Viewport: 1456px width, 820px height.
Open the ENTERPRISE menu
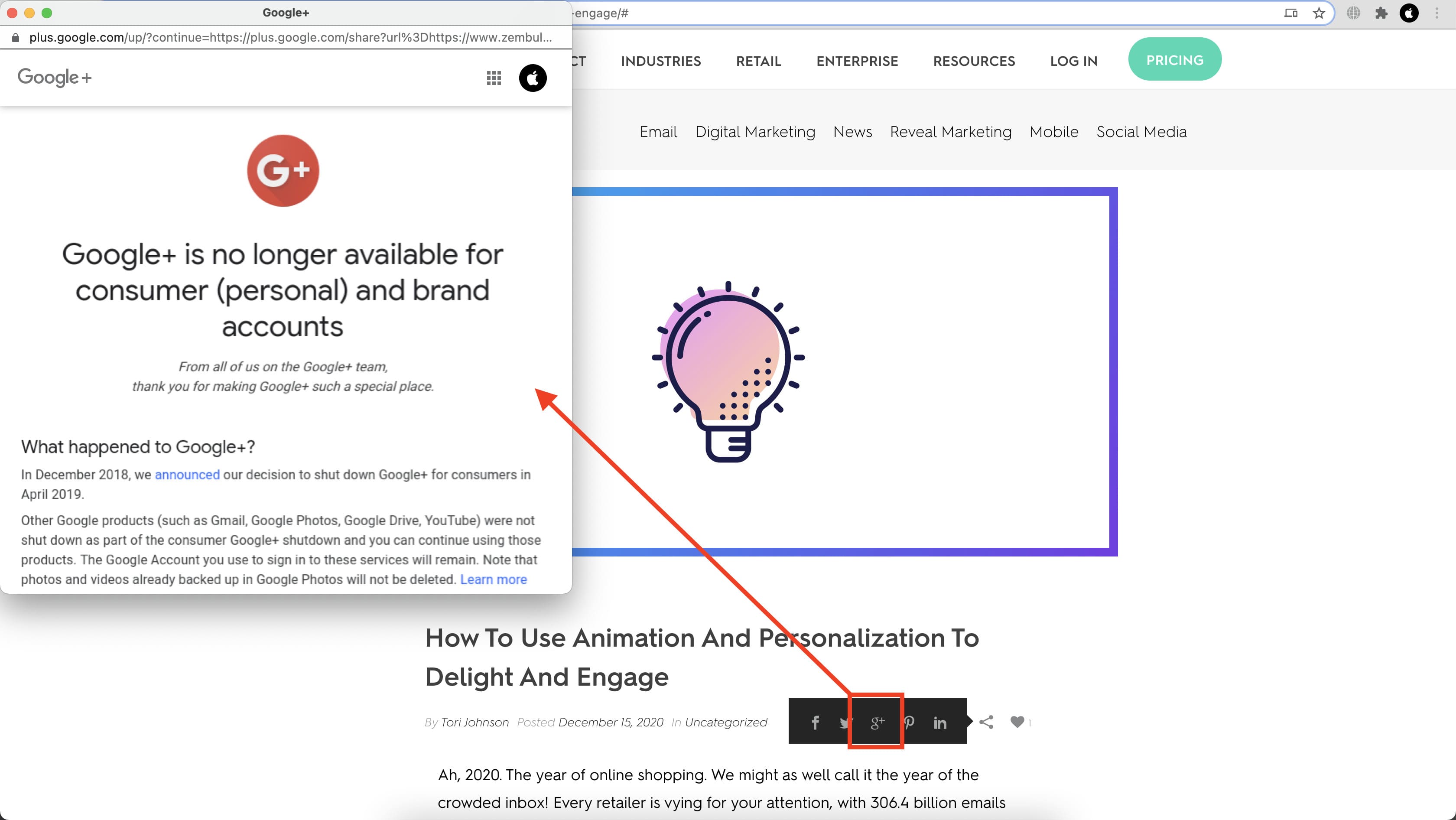(857, 61)
